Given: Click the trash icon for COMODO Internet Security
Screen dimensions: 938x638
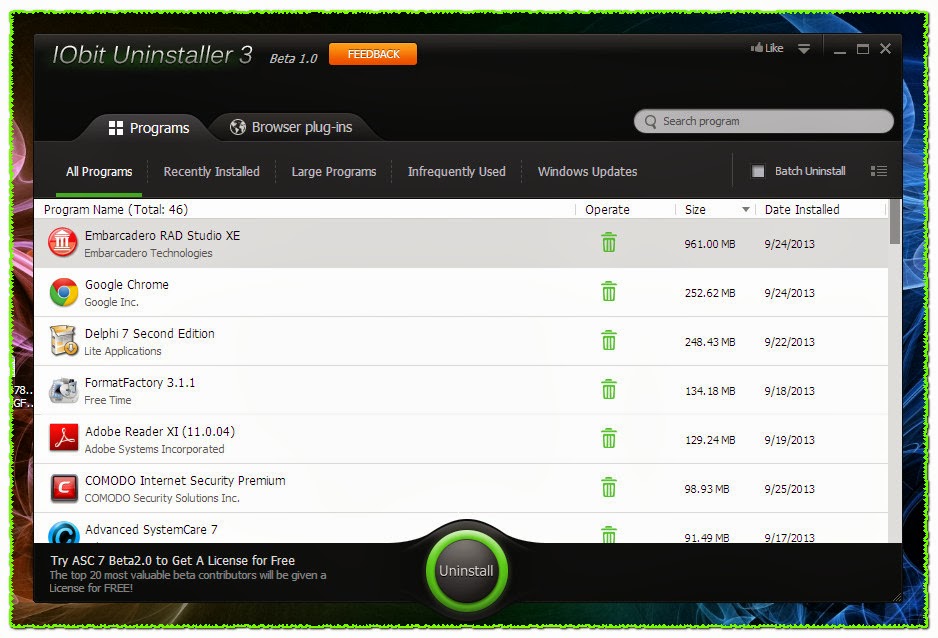Looking at the screenshot, I should point(608,488).
